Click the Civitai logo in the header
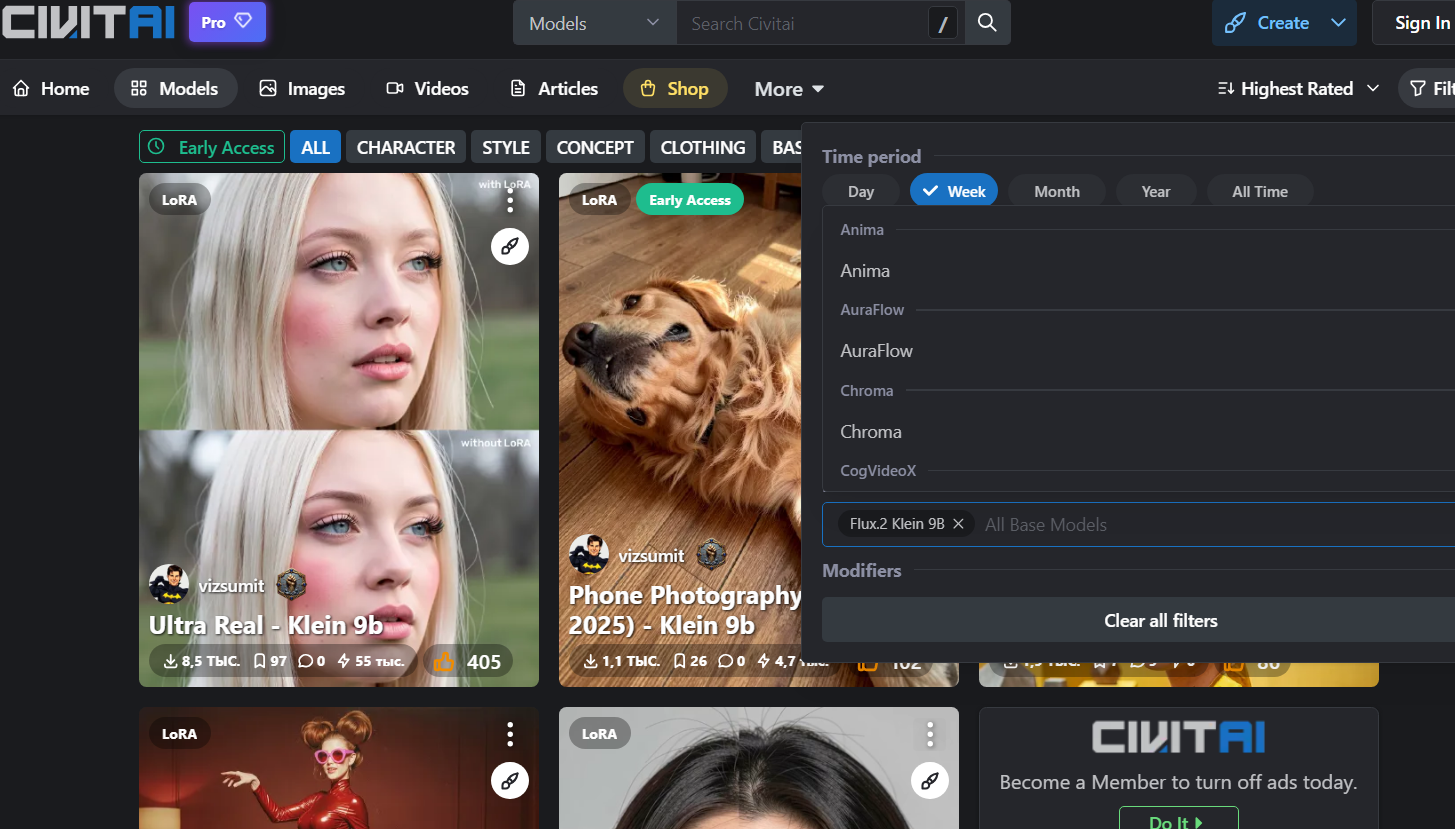The width and height of the screenshot is (1455, 829). [88, 22]
